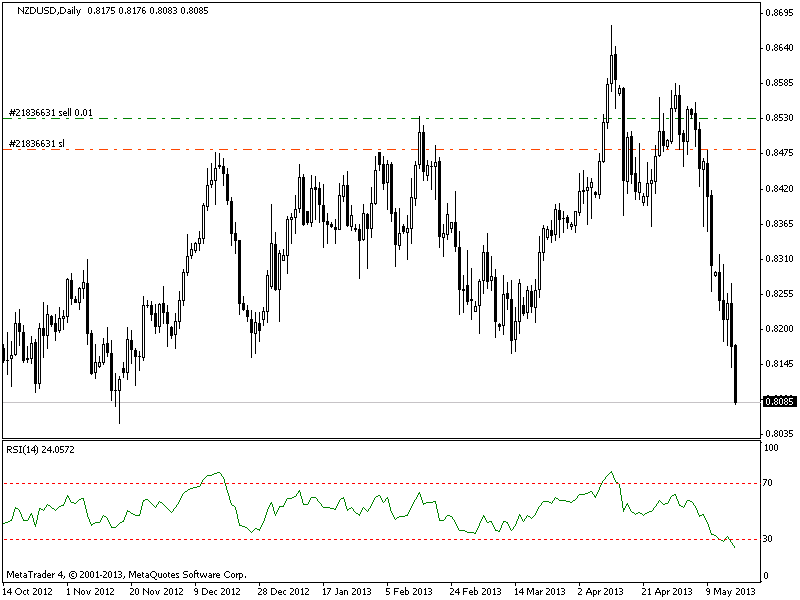Screen dimensions: 800x600
Task: Click the 20 Nov 2012 date label
Action: pyautogui.click(x=156, y=591)
